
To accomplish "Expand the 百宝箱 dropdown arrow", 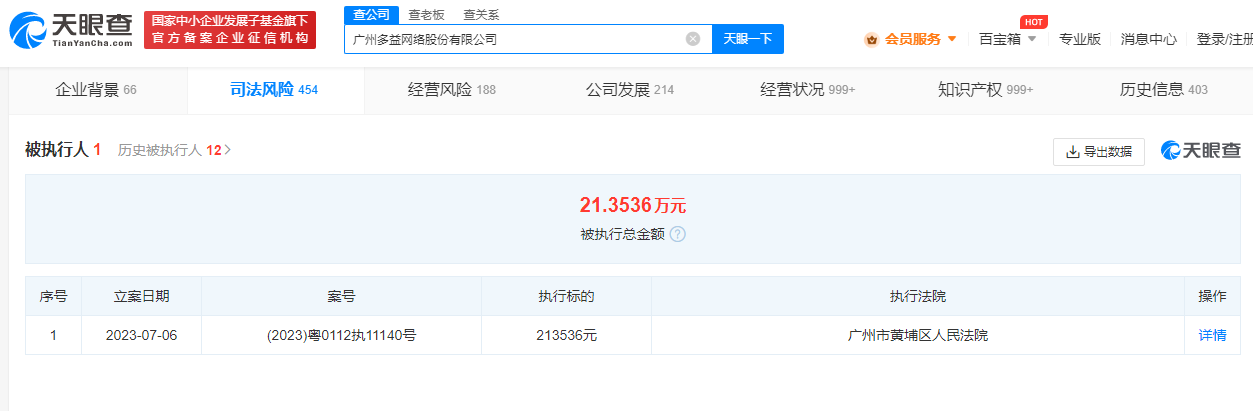I will point(1032,39).
